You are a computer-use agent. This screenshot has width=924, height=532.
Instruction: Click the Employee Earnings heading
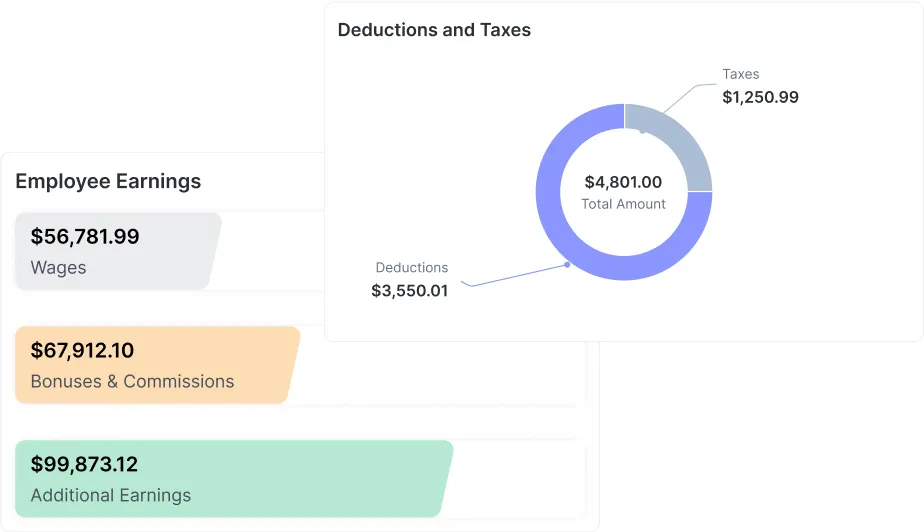pos(108,181)
